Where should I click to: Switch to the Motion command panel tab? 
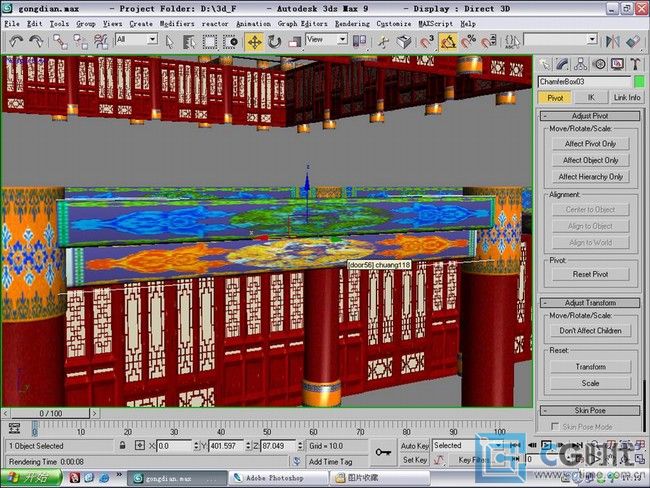point(599,64)
